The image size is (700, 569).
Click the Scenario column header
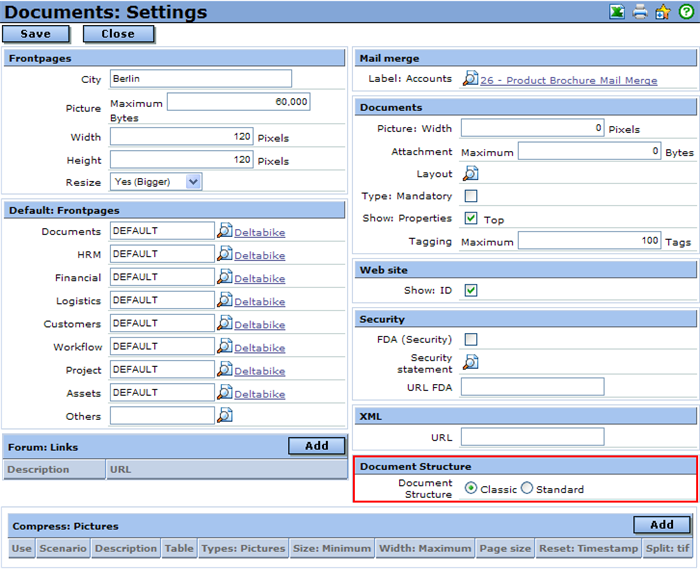pos(63,548)
